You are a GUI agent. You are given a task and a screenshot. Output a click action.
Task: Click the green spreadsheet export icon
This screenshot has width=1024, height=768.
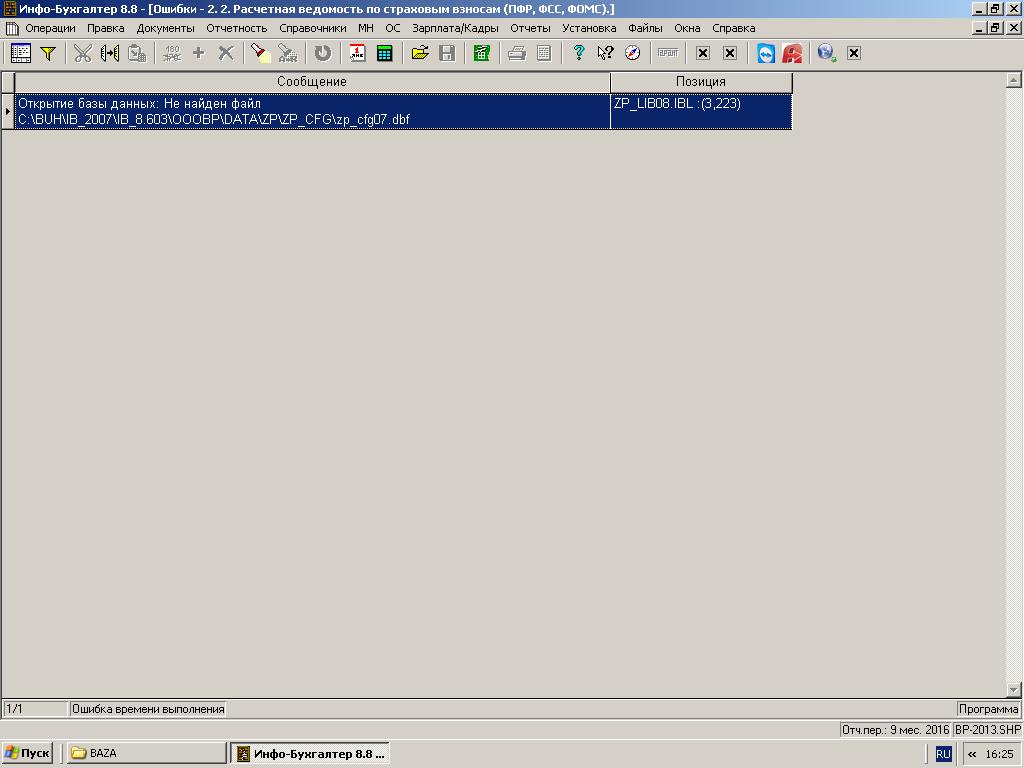[481, 53]
